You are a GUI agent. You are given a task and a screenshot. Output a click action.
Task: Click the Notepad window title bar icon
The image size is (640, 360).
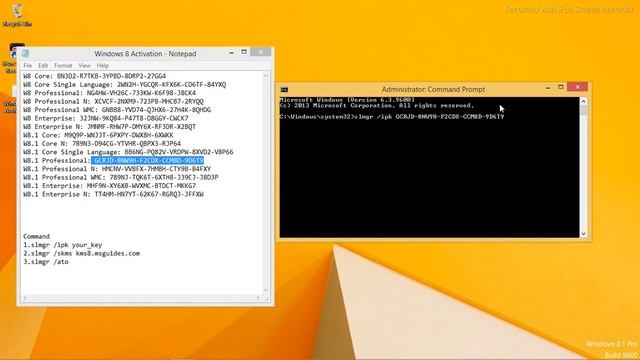click(x=25, y=53)
